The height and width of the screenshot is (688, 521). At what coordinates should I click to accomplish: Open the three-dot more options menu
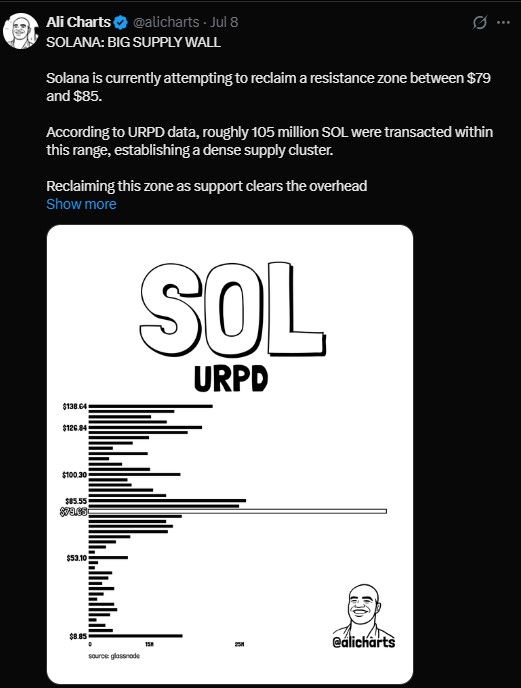[x=503, y=22]
